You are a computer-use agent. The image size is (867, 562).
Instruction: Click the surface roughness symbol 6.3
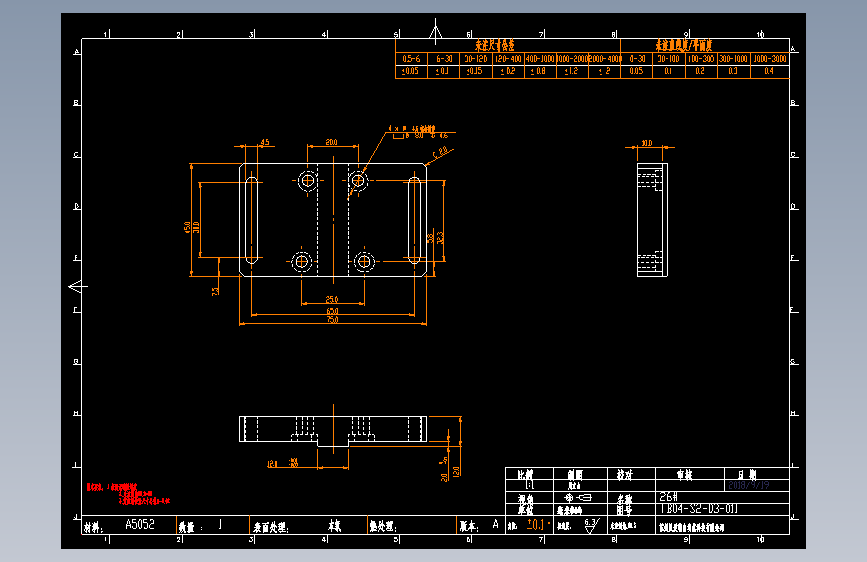coord(591,525)
